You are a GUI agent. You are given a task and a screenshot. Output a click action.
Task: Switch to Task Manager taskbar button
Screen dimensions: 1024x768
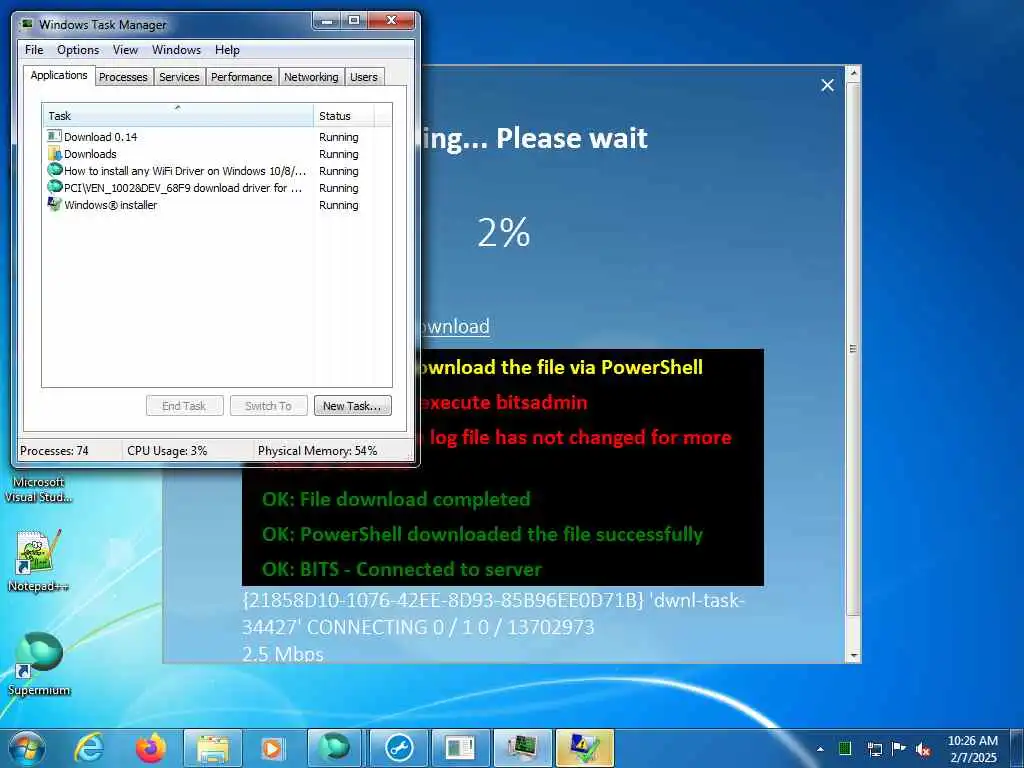[x=522, y=748]
